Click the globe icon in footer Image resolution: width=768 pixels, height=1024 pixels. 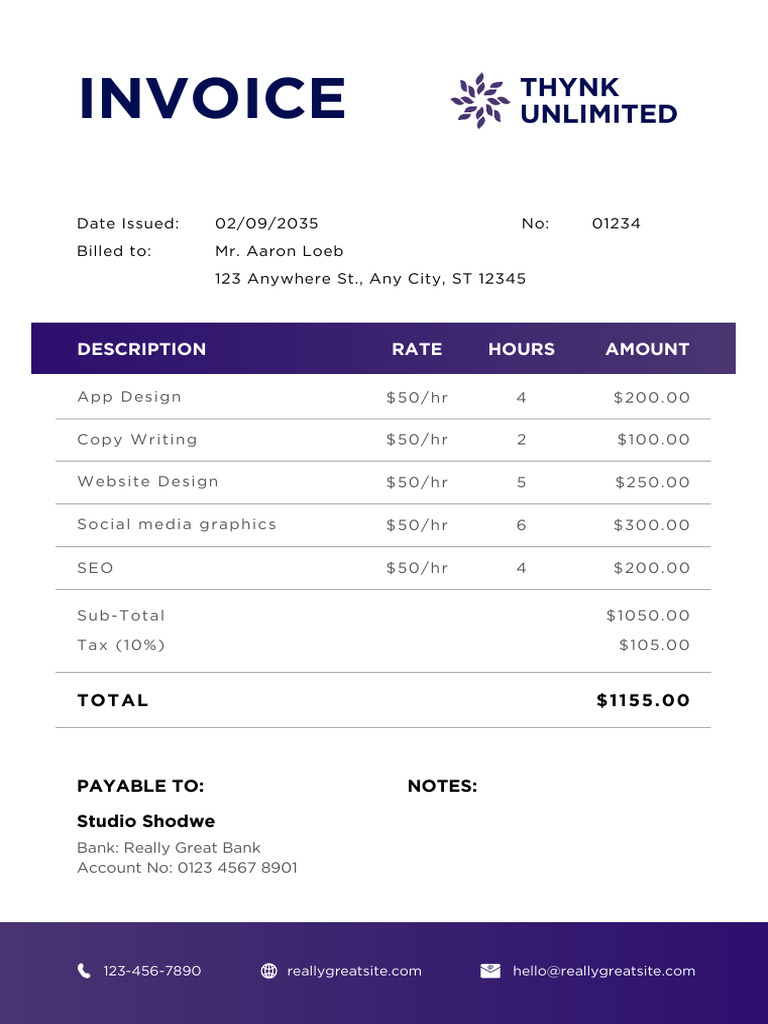[269, 970]
